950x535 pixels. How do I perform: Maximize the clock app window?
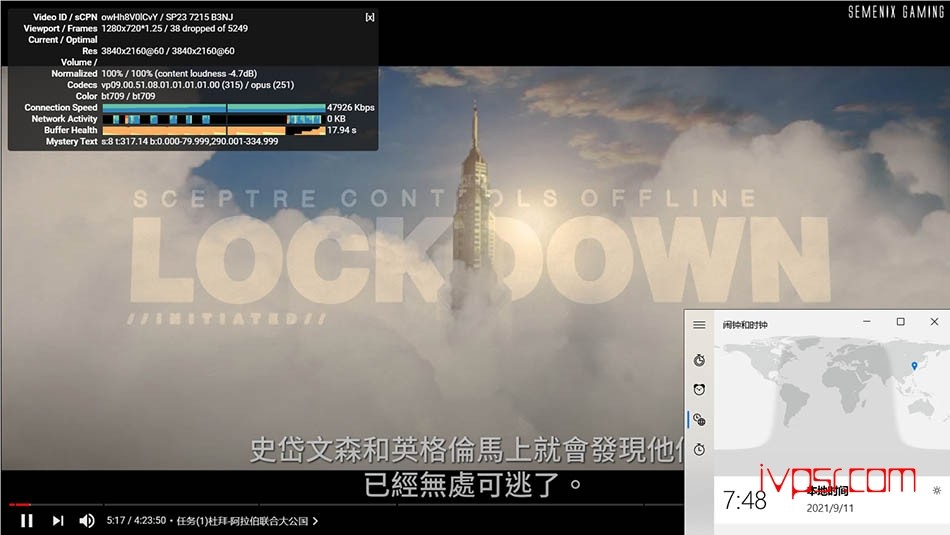tap(900, 322)
